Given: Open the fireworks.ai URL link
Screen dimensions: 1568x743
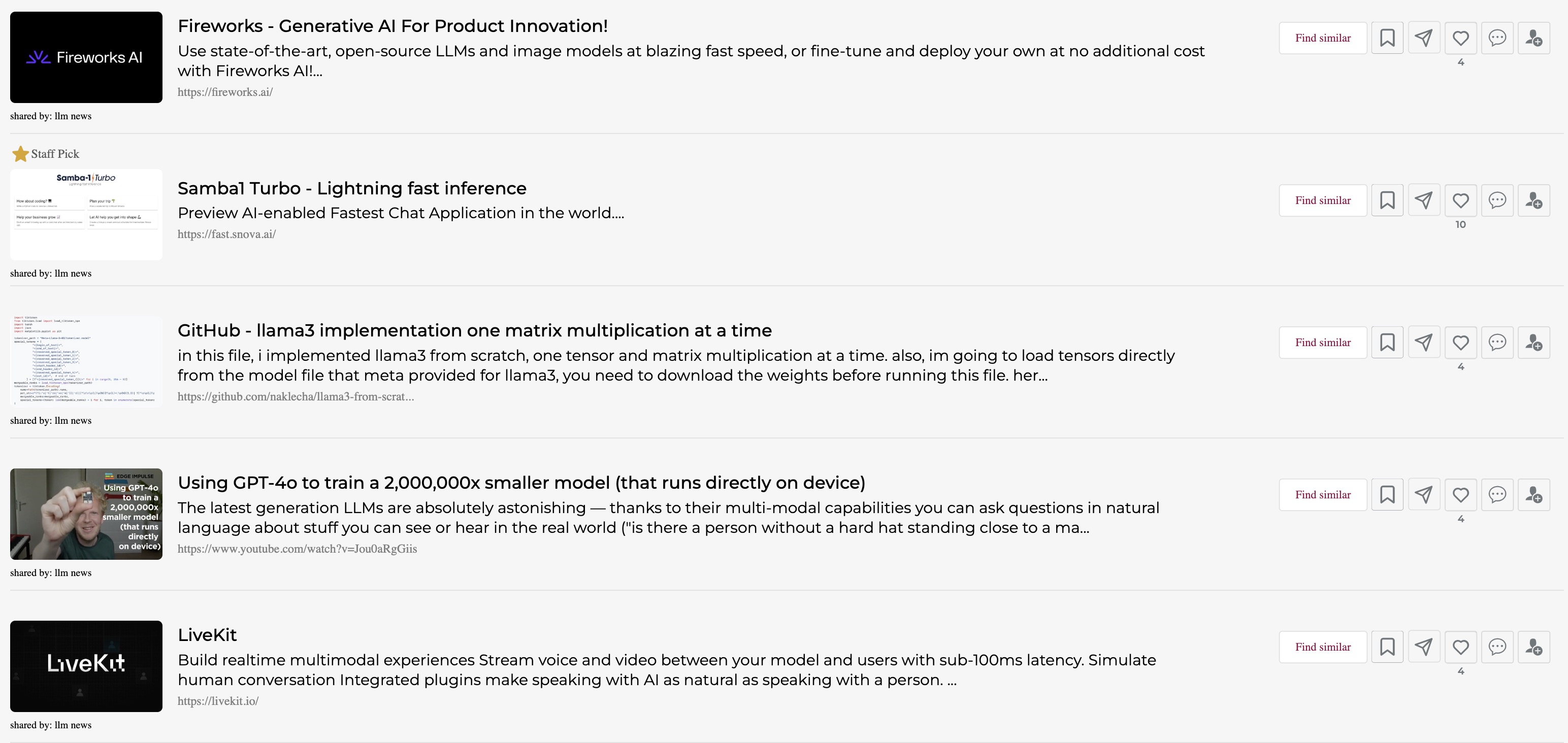Looking at the screenshot, I should [x=224, y=92].
